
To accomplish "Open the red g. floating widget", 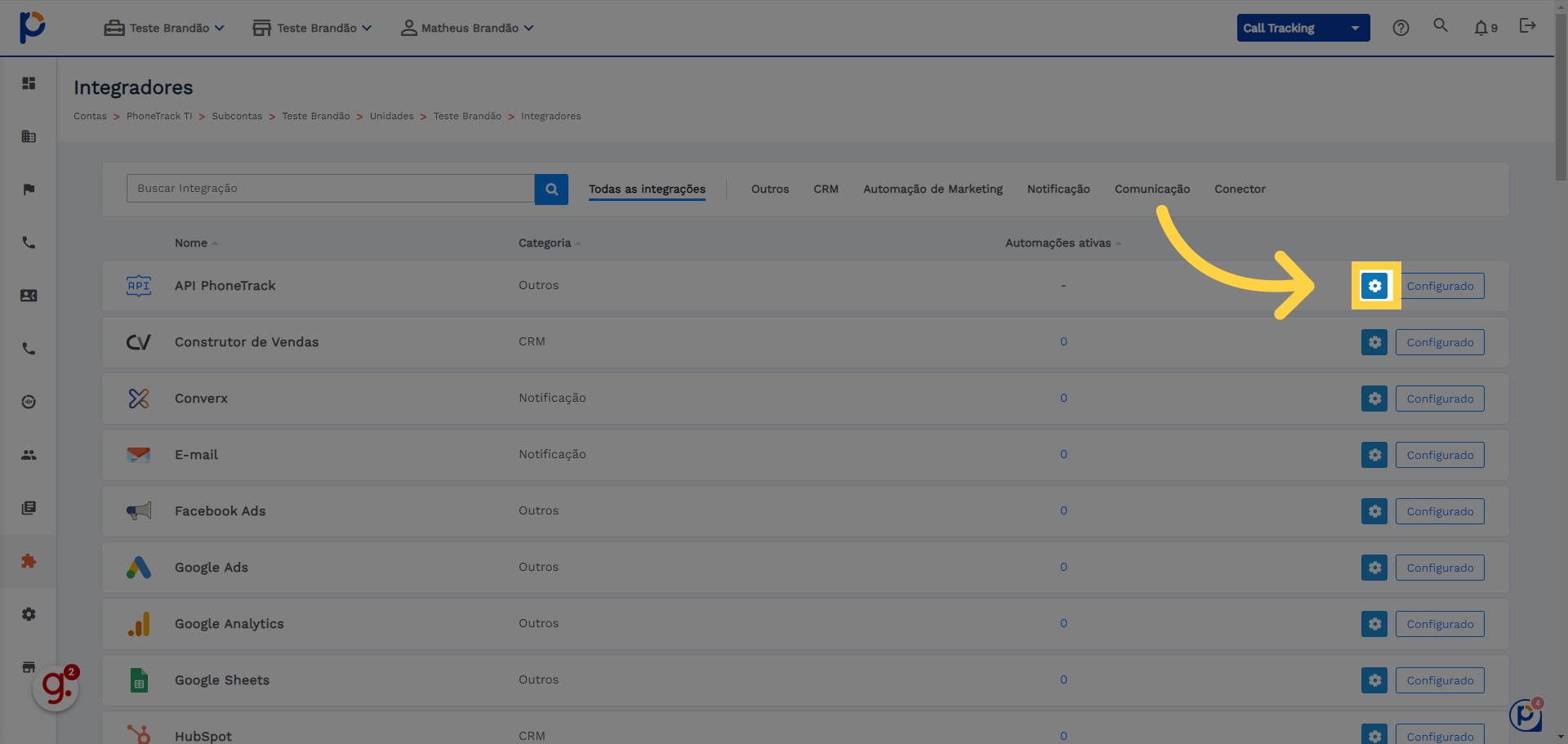I will pos(56,688).
